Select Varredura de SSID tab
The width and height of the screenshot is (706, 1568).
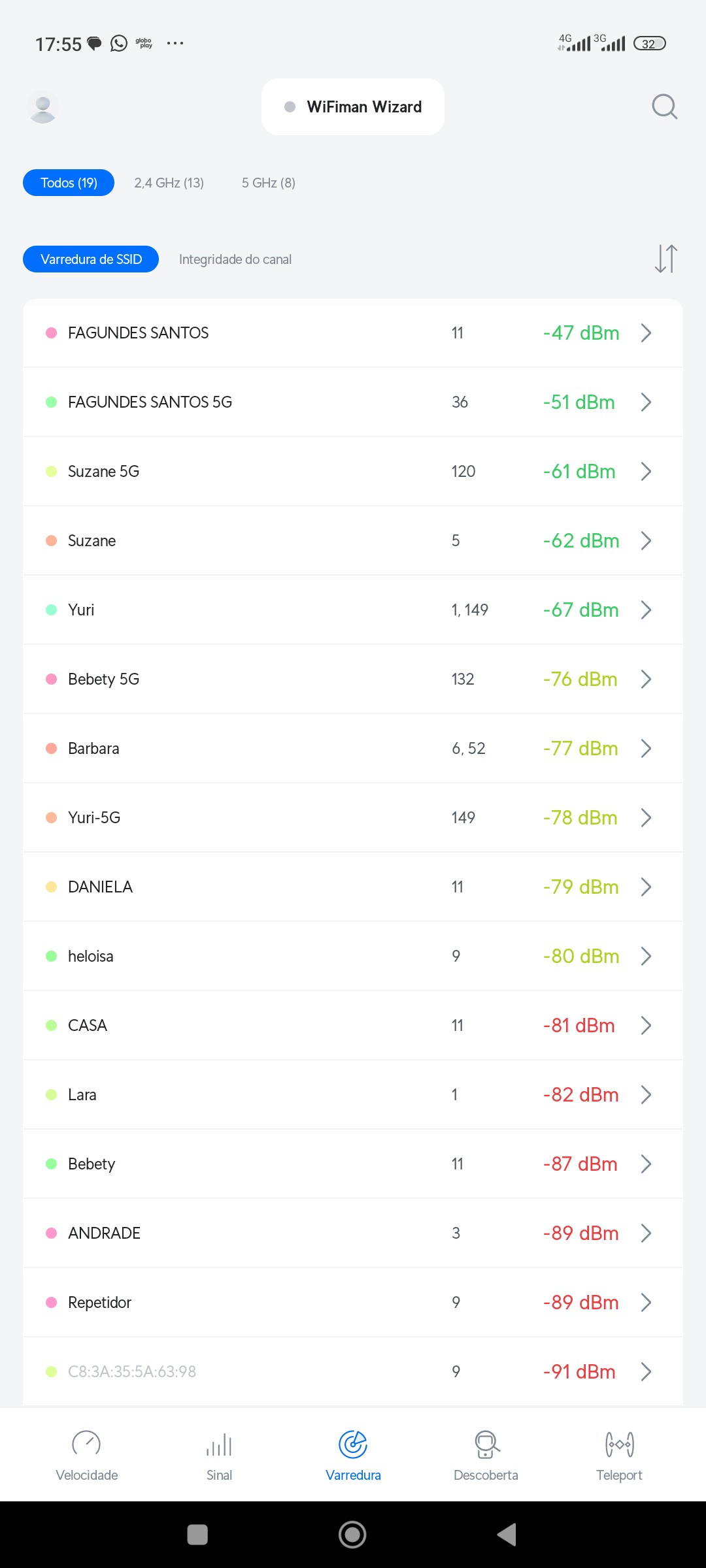click(91, 259)
